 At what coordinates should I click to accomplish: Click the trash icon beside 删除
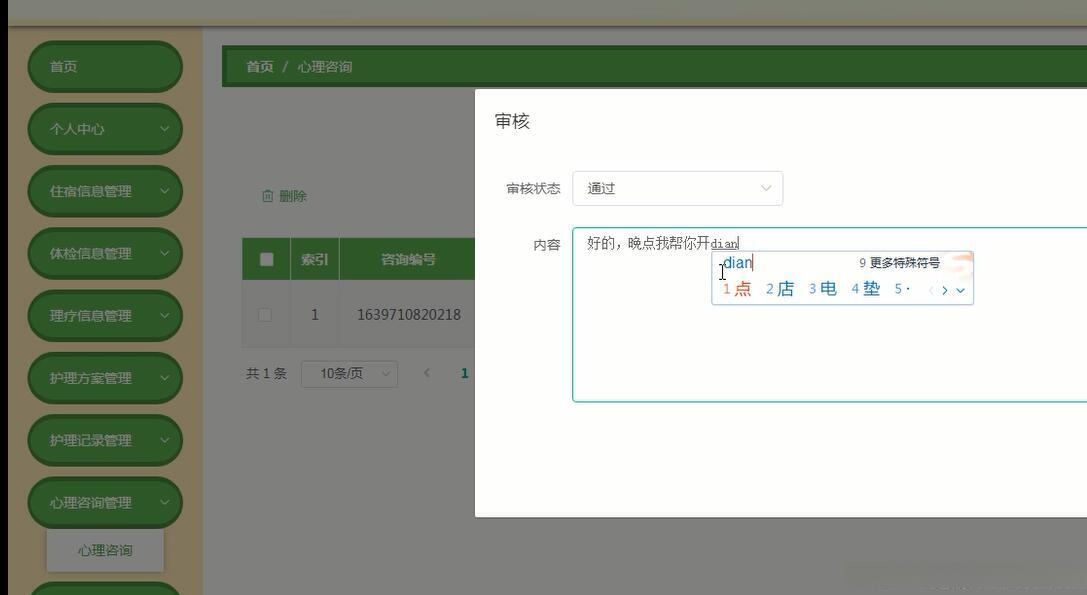pyautogui.click(x=267, y=196)
